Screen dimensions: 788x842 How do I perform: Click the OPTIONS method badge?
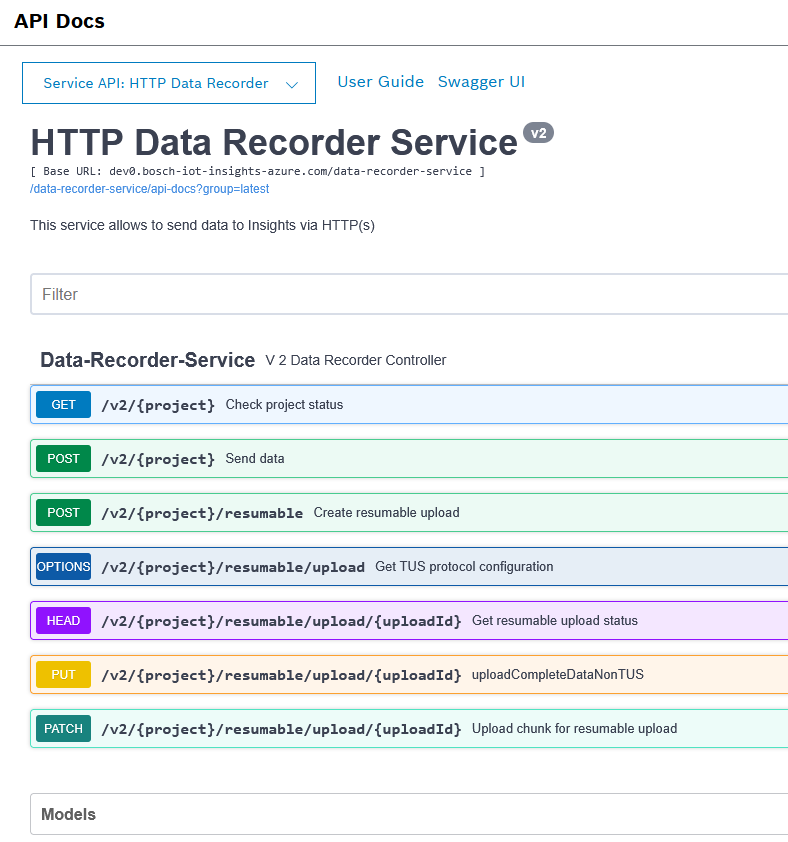click(x=63, y=567)
